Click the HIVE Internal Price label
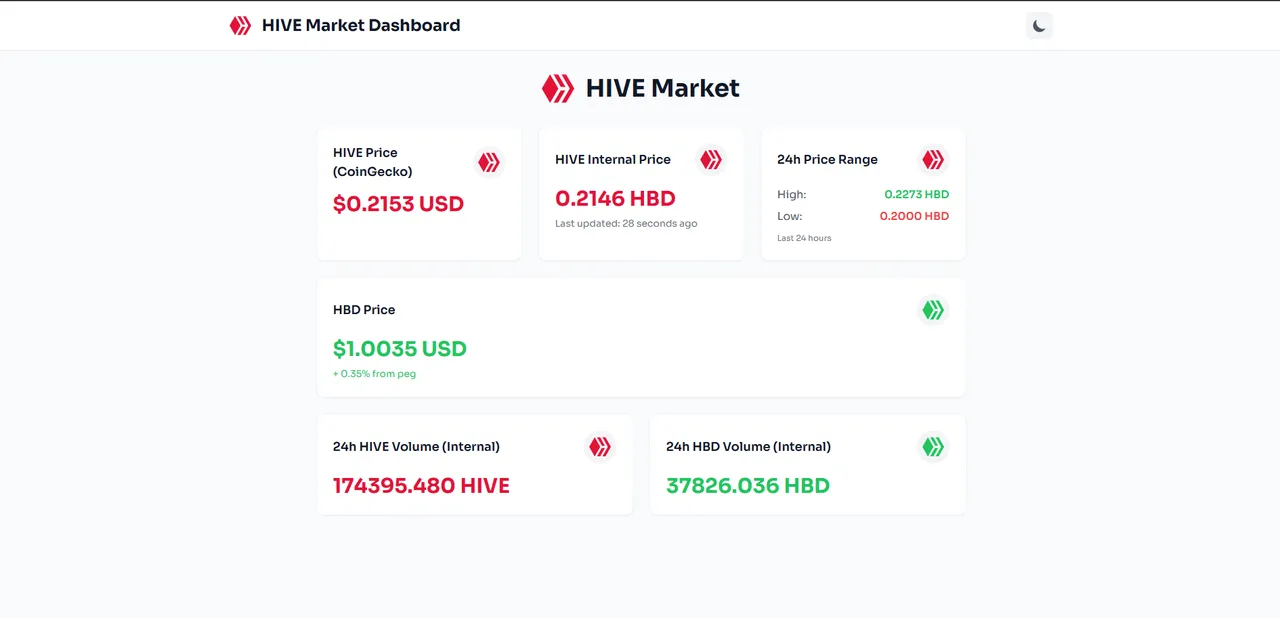The image size is (1280, 618). (x=613, y=159)
